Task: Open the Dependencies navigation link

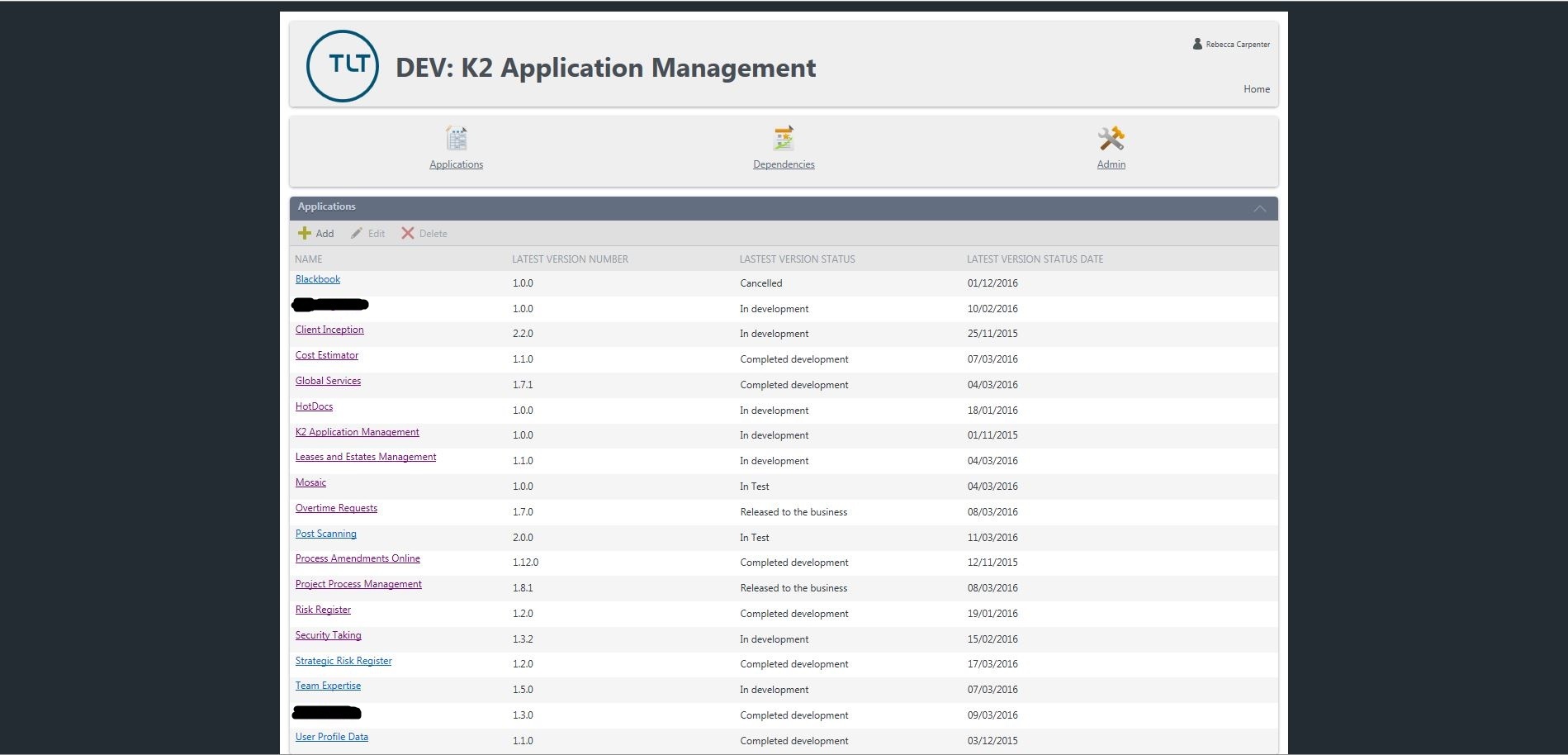Action: pos(784,164)
